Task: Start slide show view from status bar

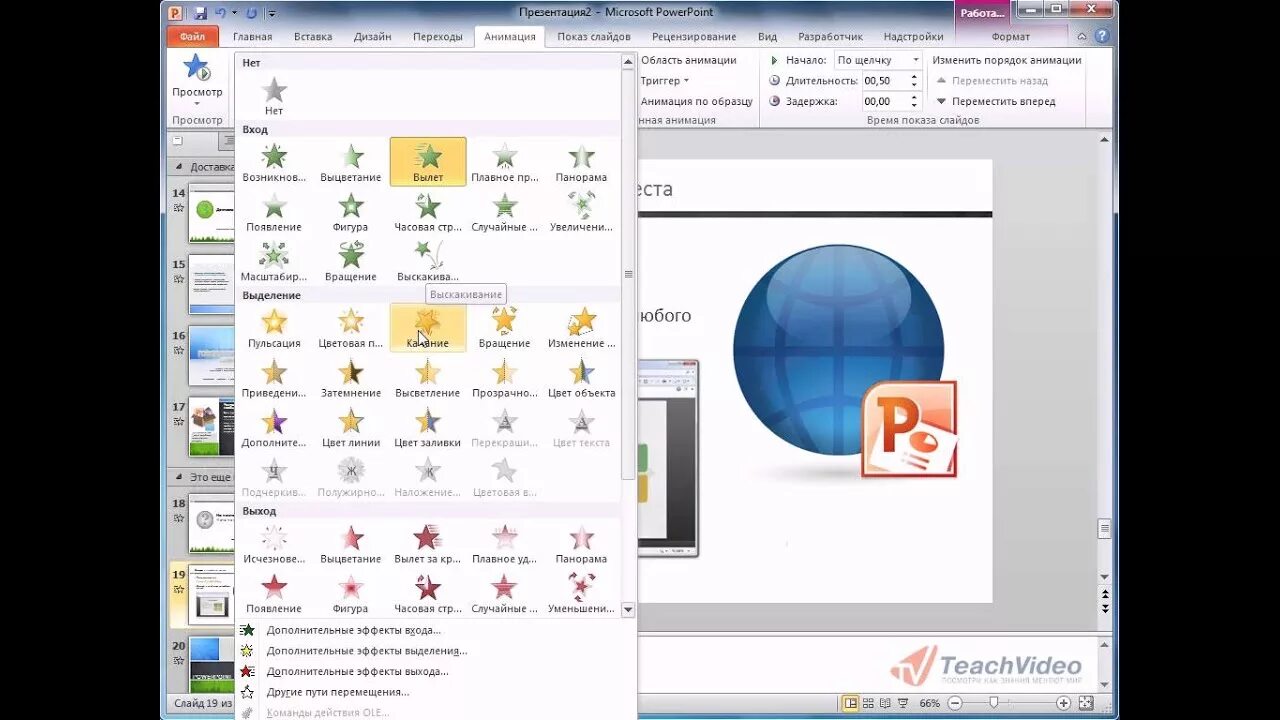Action: (903, 703)
